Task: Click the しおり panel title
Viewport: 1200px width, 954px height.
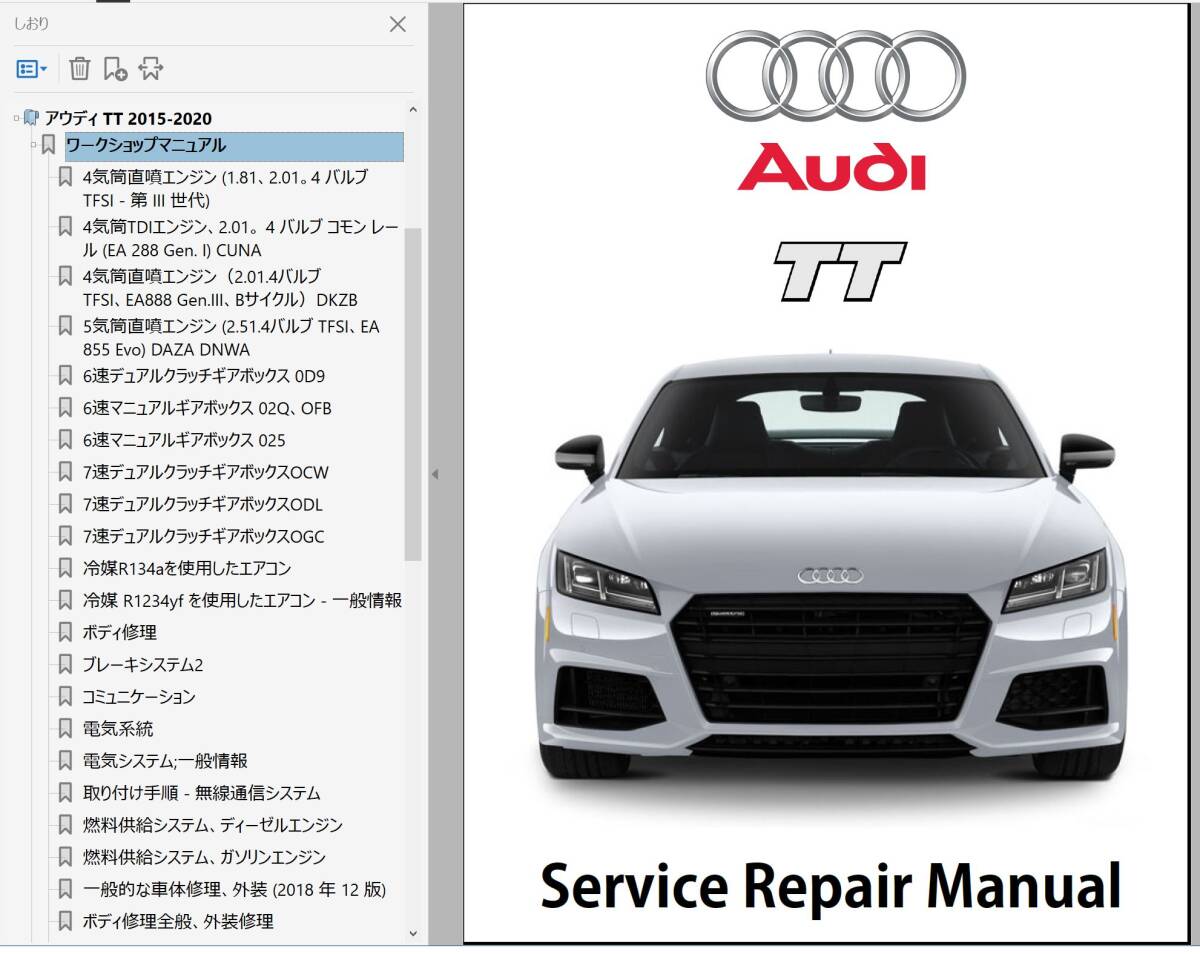Action: (x=31, y=23)
